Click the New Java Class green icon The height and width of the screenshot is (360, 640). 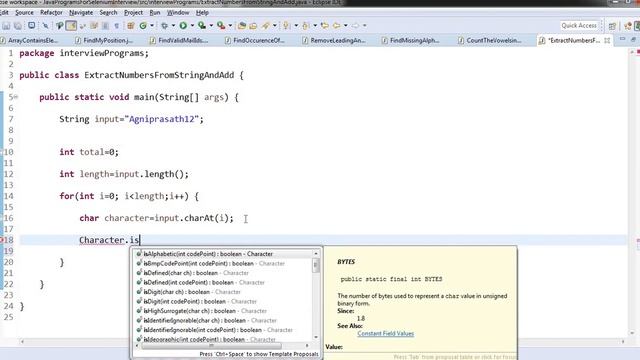(143, 26)
